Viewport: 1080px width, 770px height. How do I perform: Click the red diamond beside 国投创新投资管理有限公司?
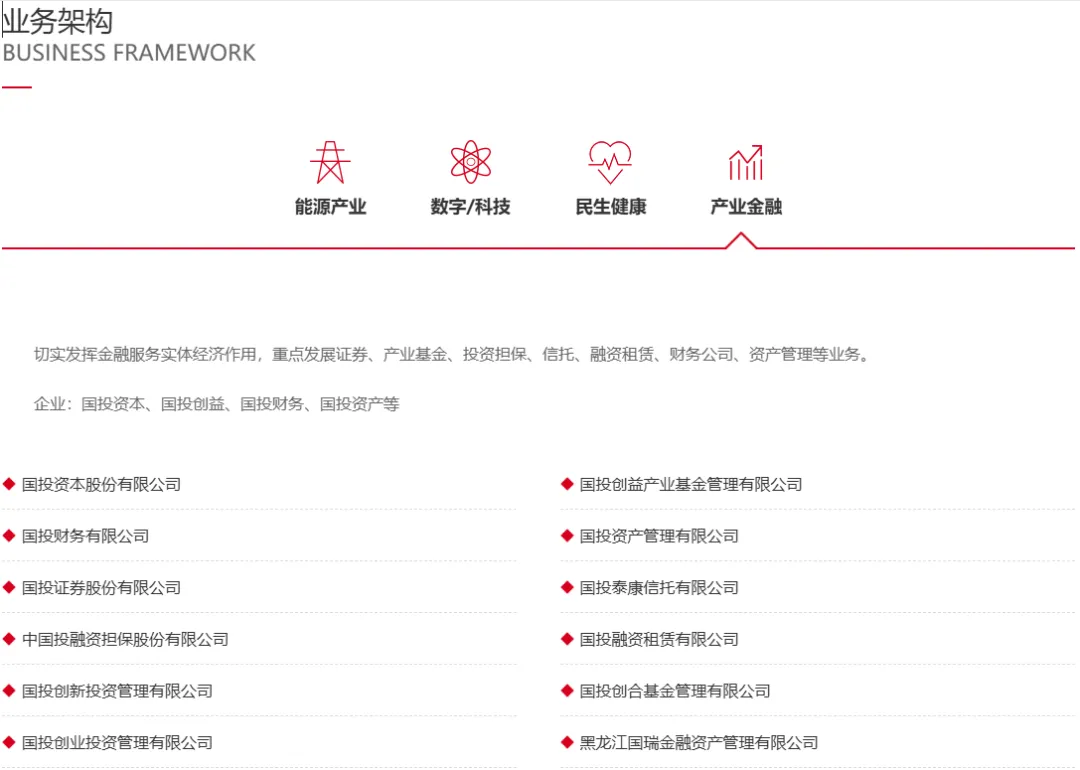9,691
